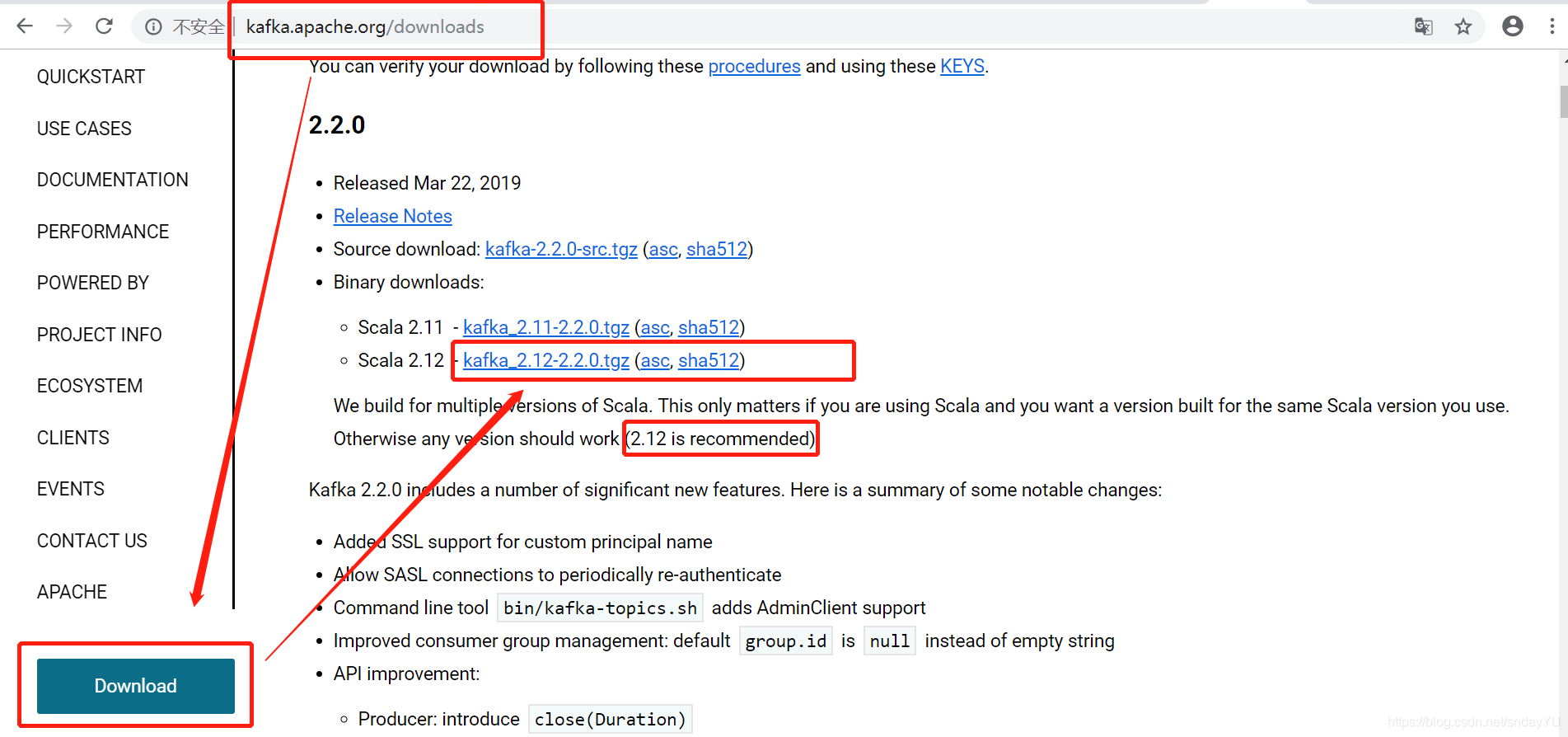The width and height of the screenshot is (1568, 737).
Task: Open the POWERED BY sidebar item
Action: 93,283
